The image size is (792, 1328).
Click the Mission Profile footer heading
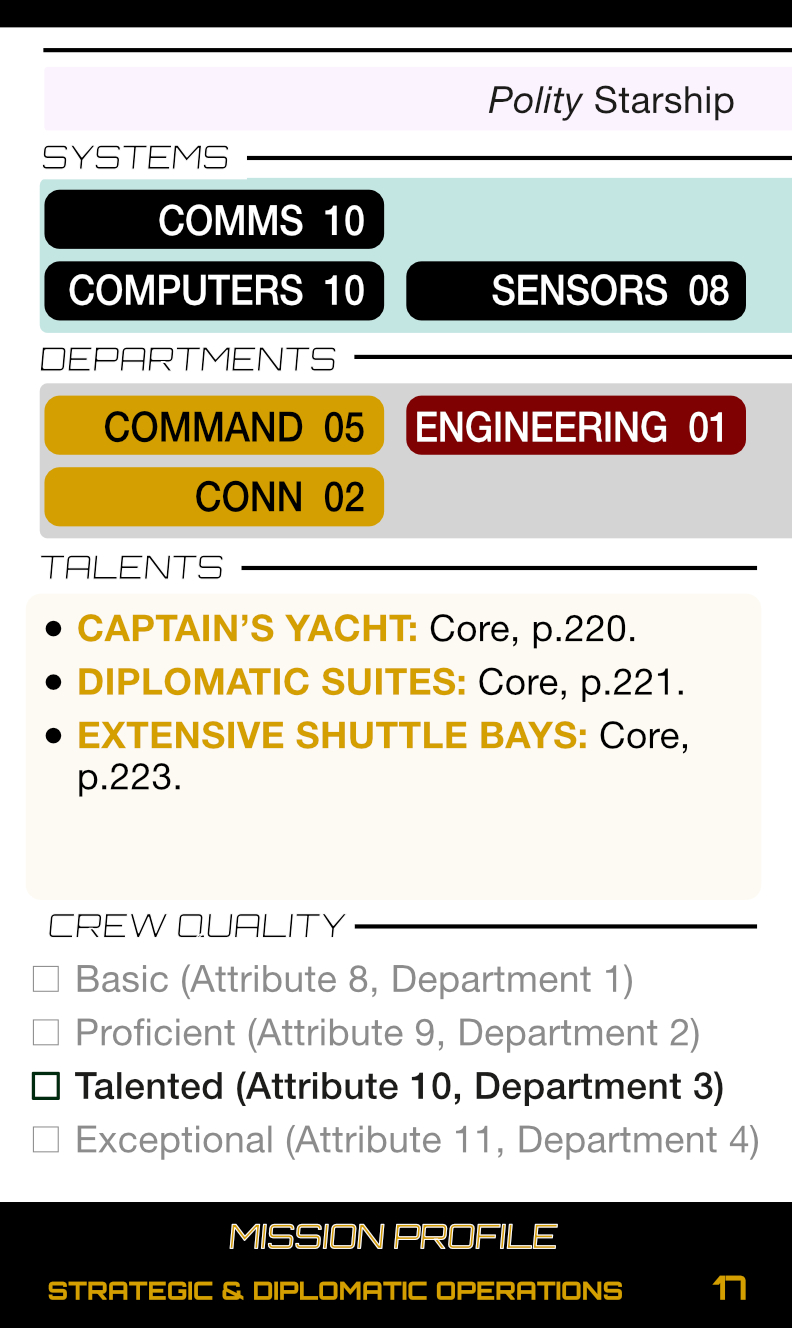tap(393, 1237)
